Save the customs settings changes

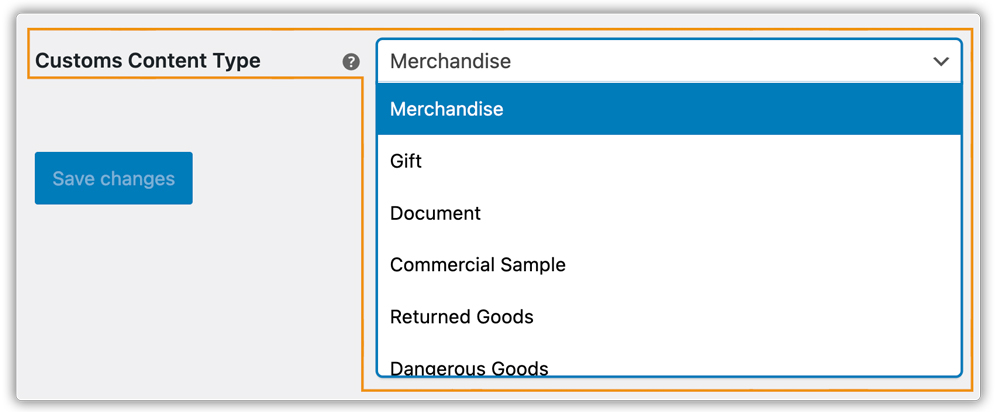(x=113, y=179)
